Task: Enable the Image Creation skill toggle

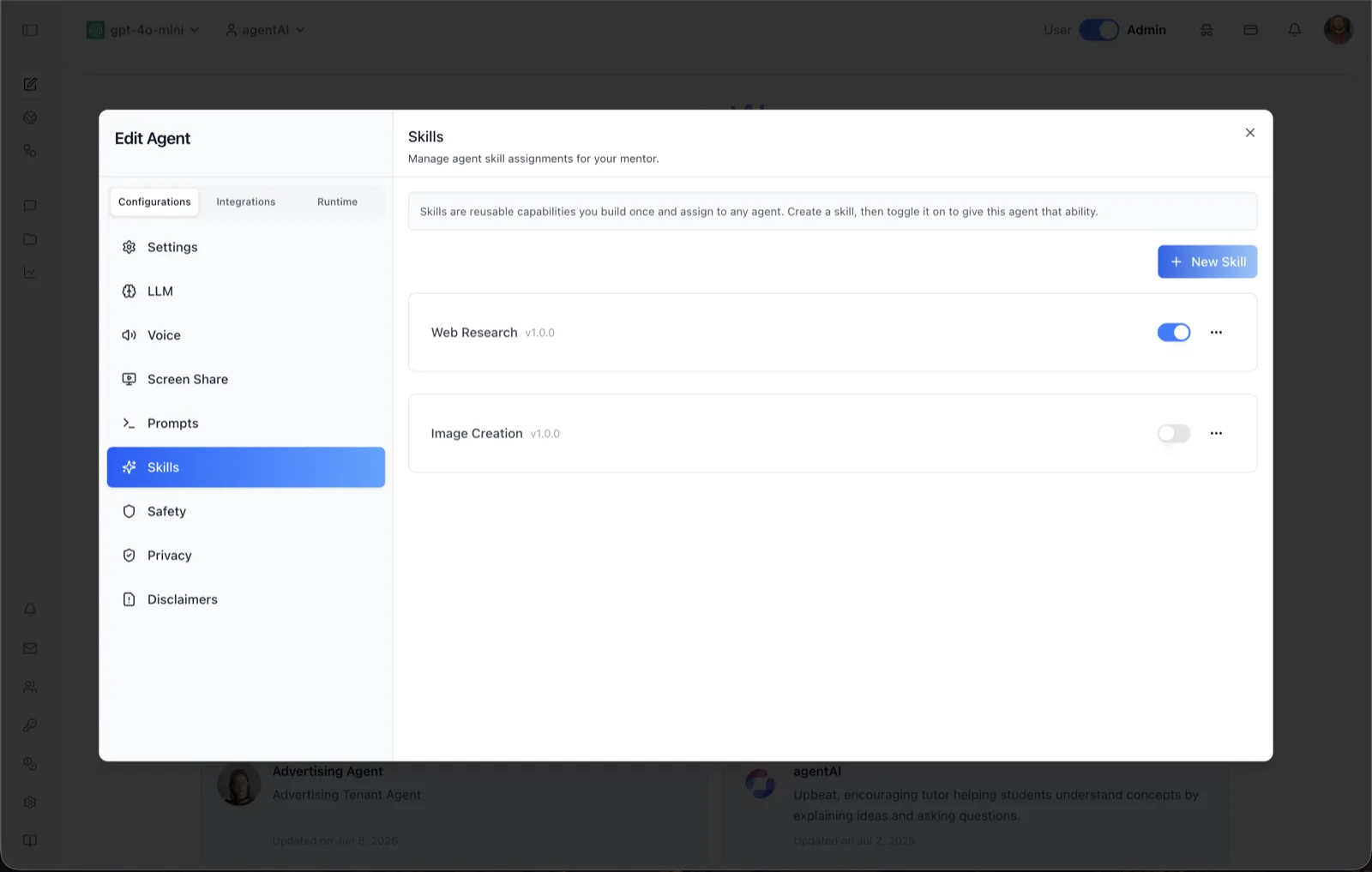Action: point(1174,434)
